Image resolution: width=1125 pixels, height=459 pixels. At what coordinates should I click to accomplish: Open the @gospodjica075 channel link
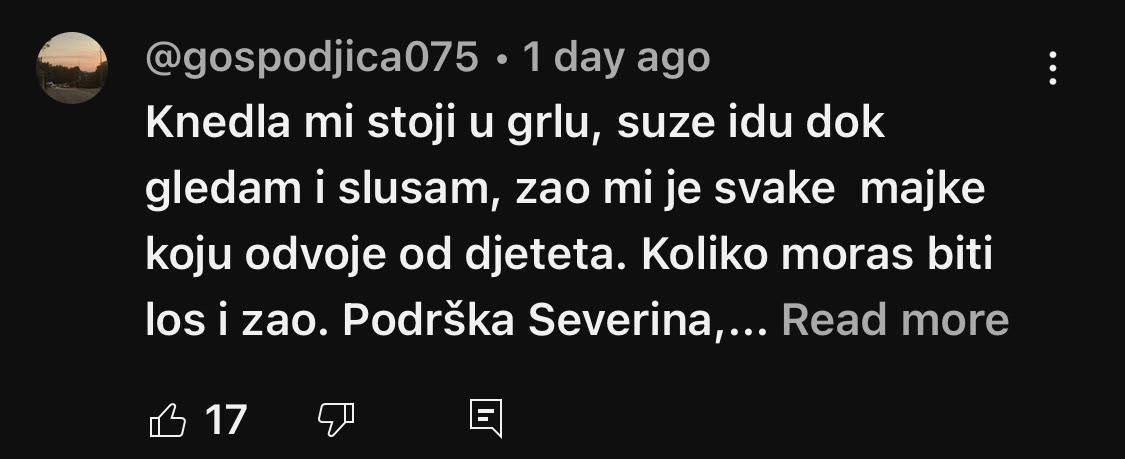[312, 57]
